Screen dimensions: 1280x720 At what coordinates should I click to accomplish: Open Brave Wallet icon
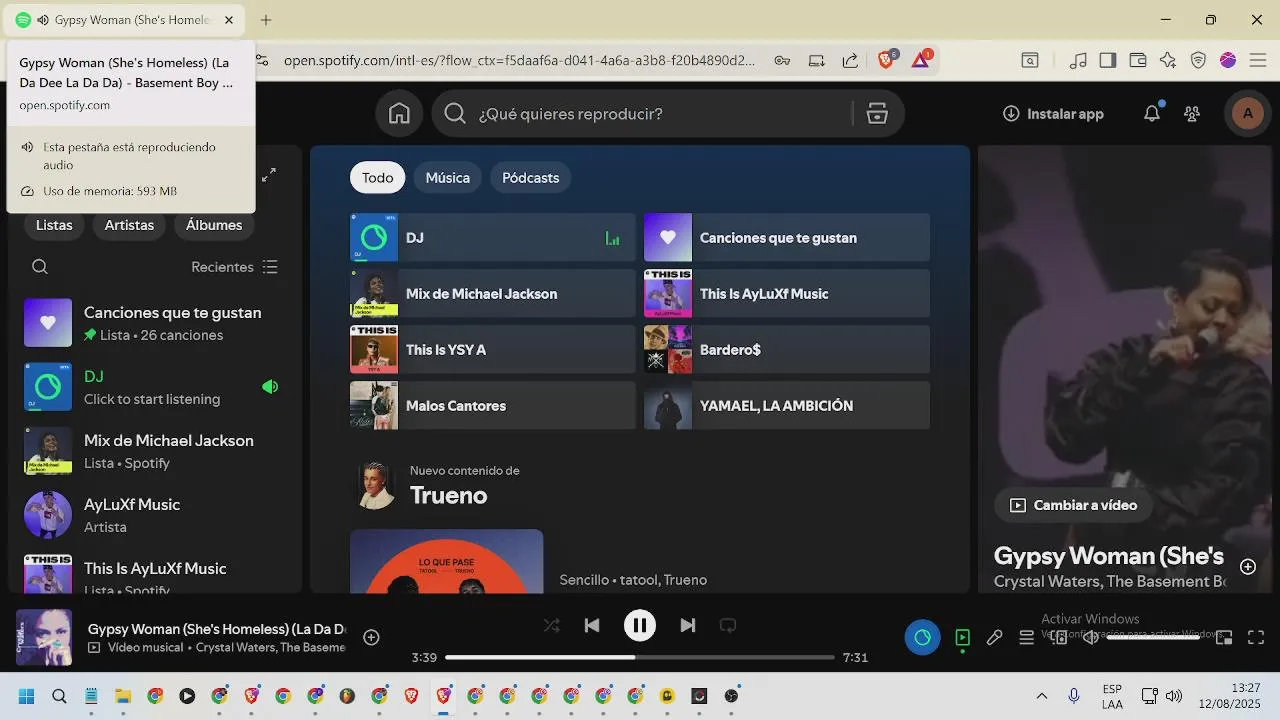click(x=1138, y=60)
